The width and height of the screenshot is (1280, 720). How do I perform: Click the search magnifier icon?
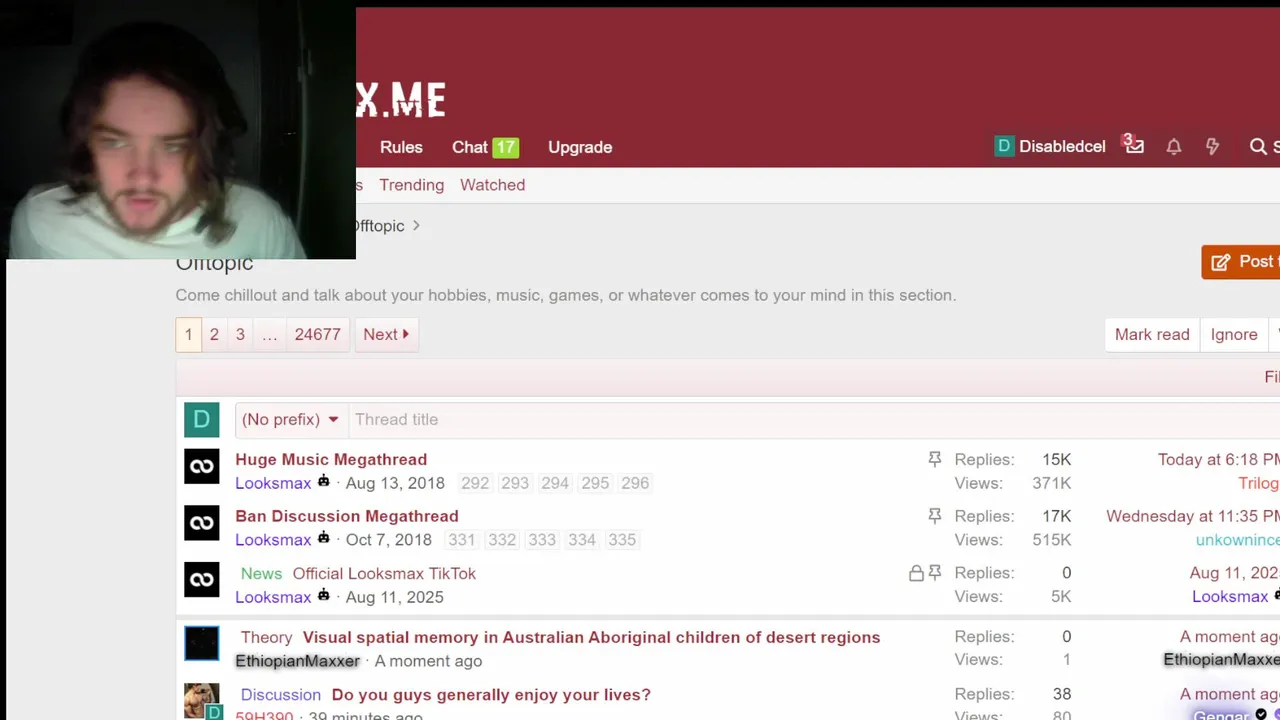click(1258, 147)
